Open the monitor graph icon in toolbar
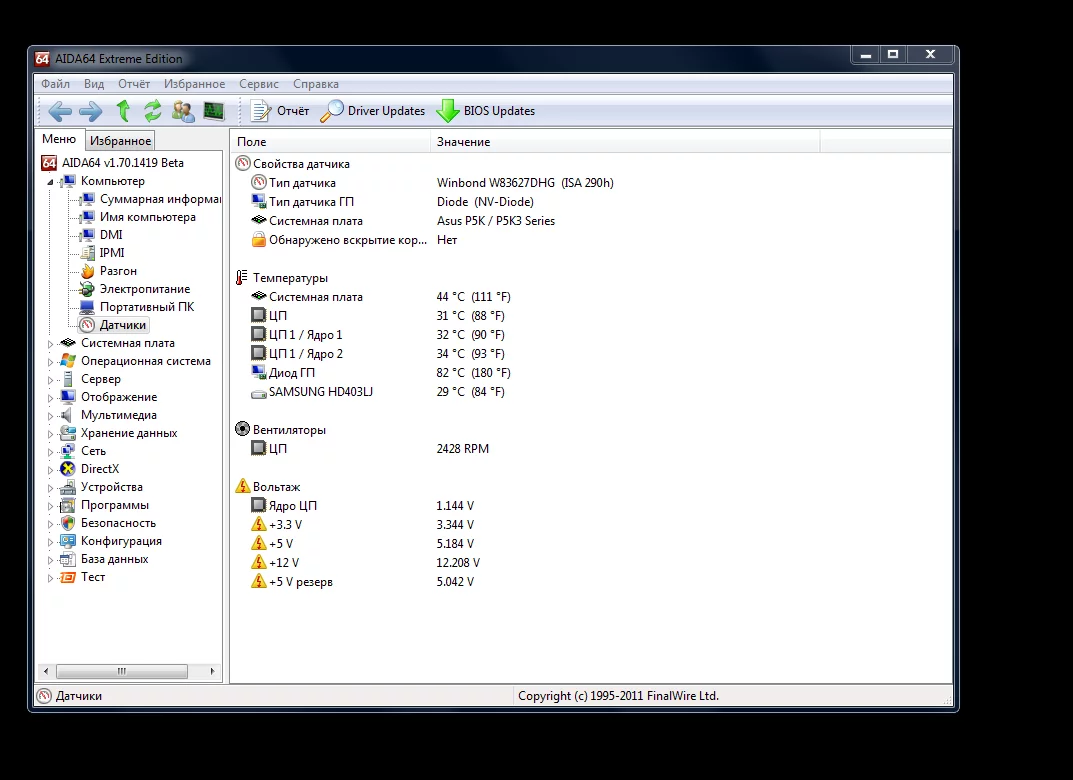The width and height of the screenshot is (1073, 780). click(x=214, y=111)
